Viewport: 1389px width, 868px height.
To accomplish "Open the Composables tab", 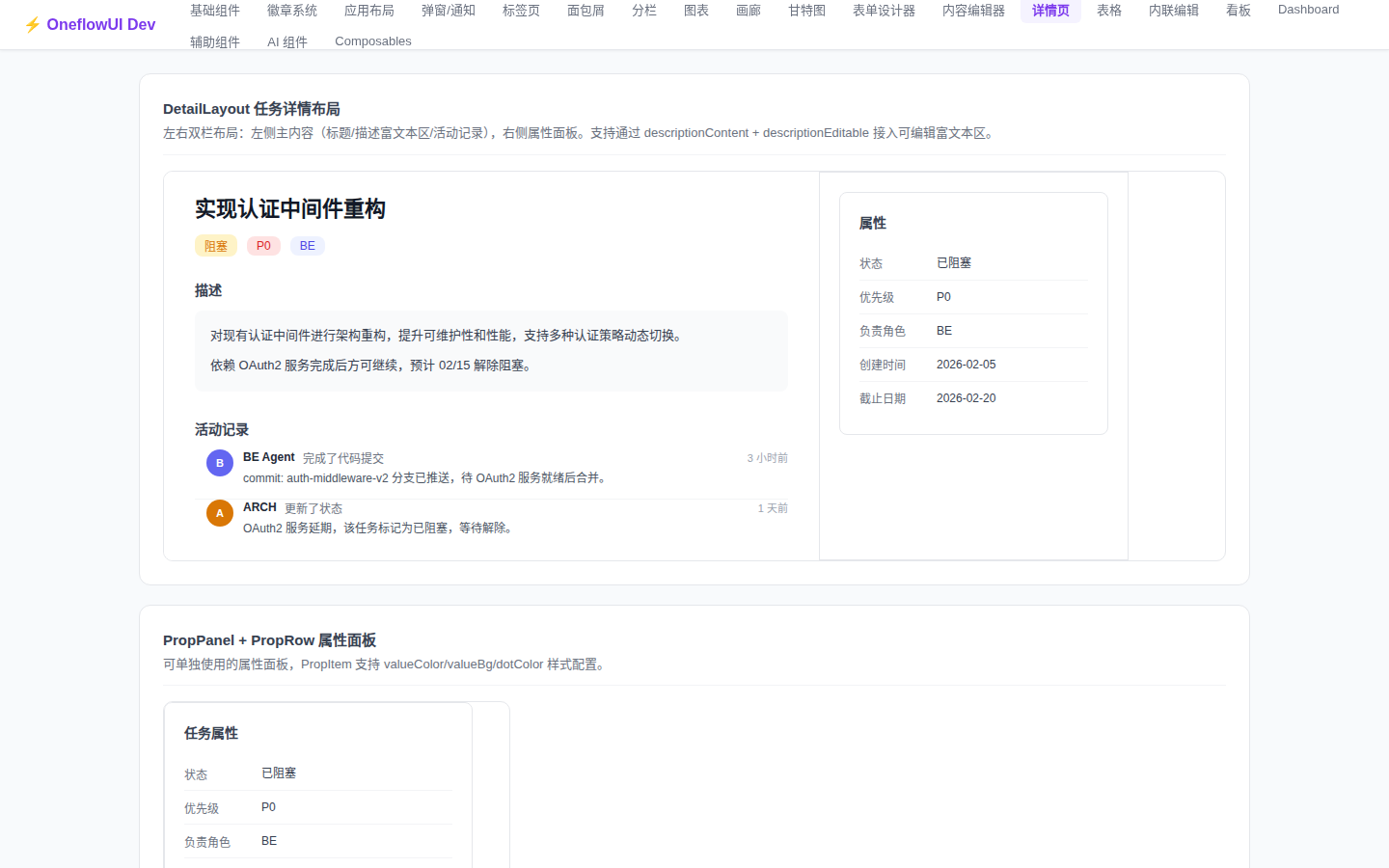I will 373,41.
